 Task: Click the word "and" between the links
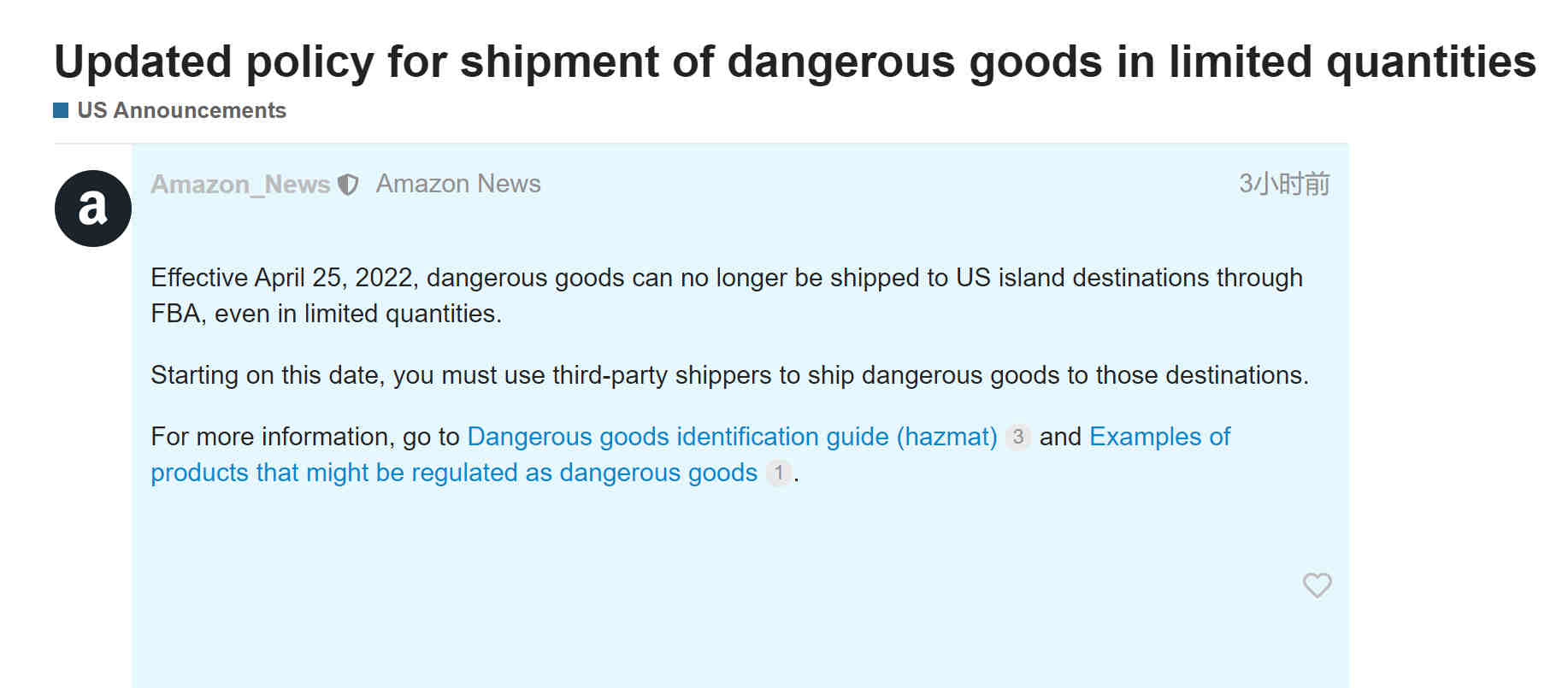[x=1060, y=437]
